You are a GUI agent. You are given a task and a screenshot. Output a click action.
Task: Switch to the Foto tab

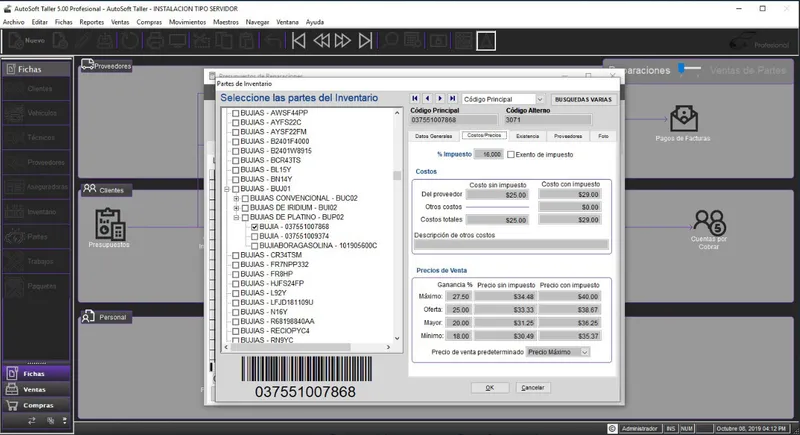click(604, 136)
